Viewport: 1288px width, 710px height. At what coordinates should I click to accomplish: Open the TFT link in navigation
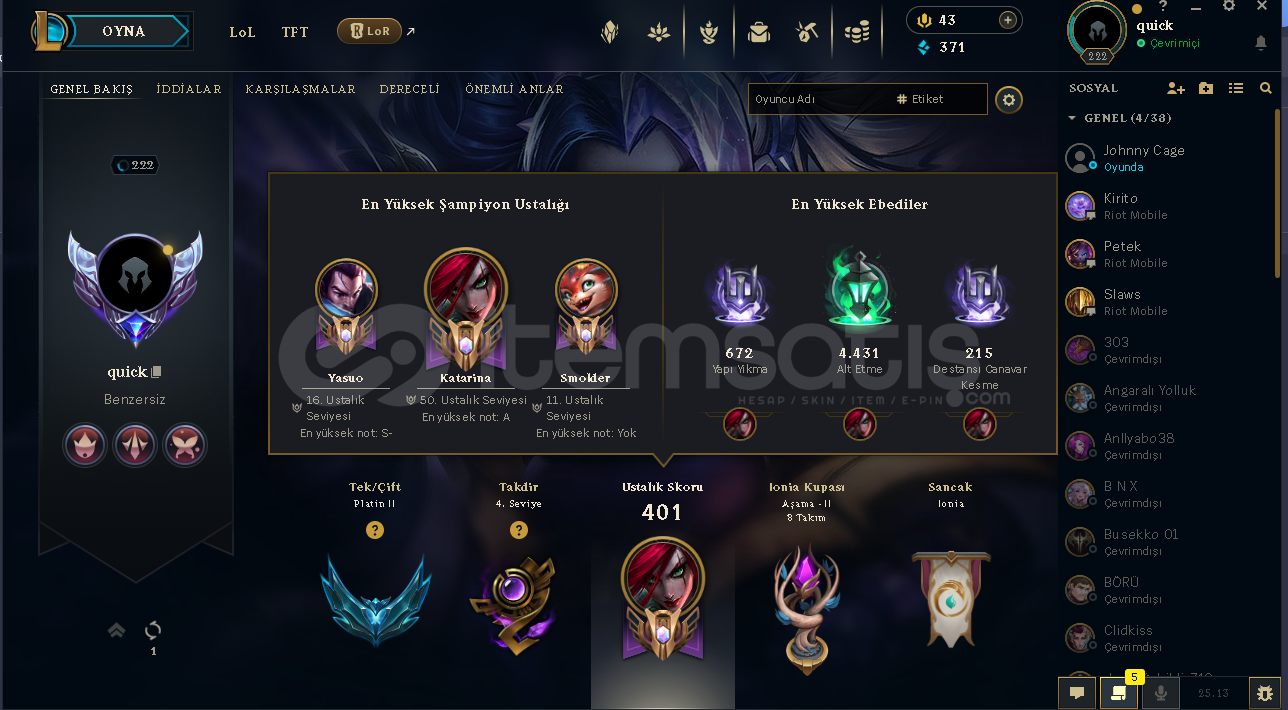tap(295, 32)
